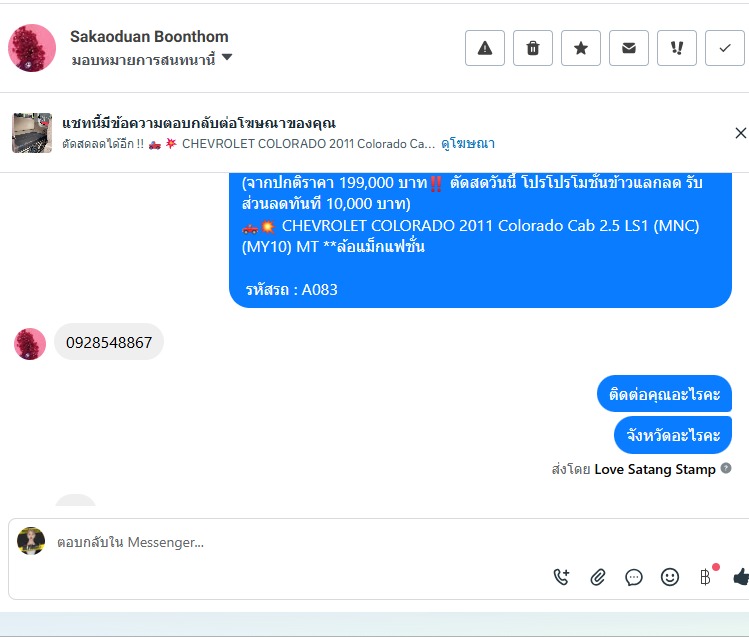
Task: Click the Love Satang Stamp sender name
Action: pyautogui.click(x=655, y=469)
